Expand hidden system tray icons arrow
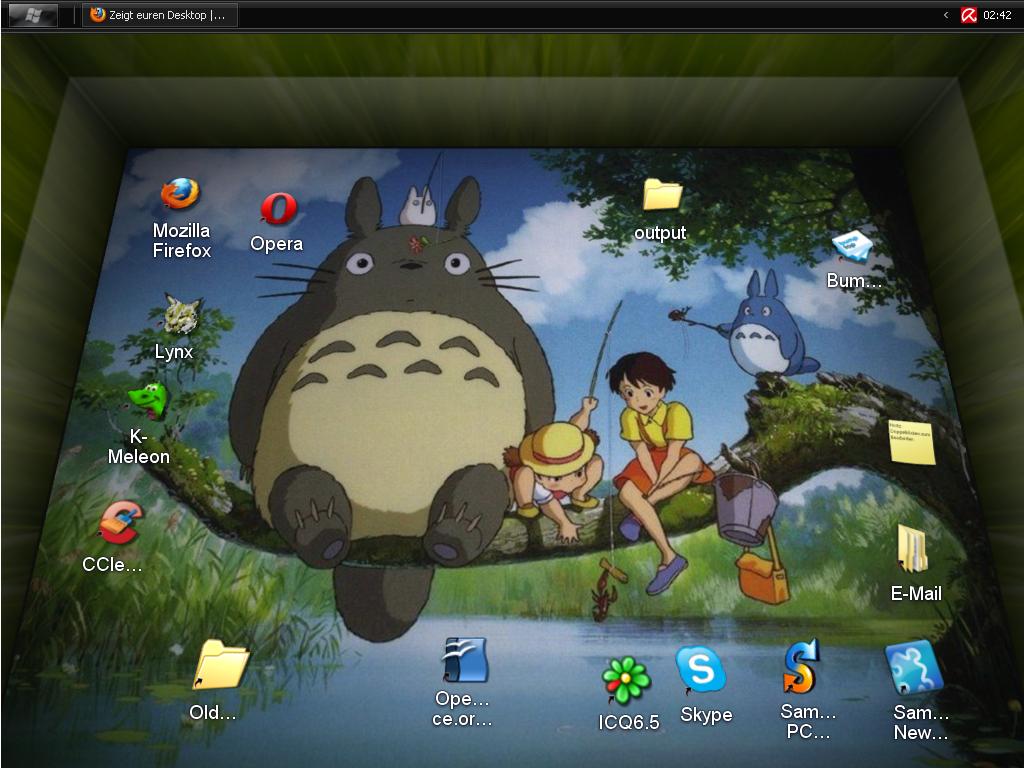Viewport: 1024px width, 768px height. (x=946, y=15)
